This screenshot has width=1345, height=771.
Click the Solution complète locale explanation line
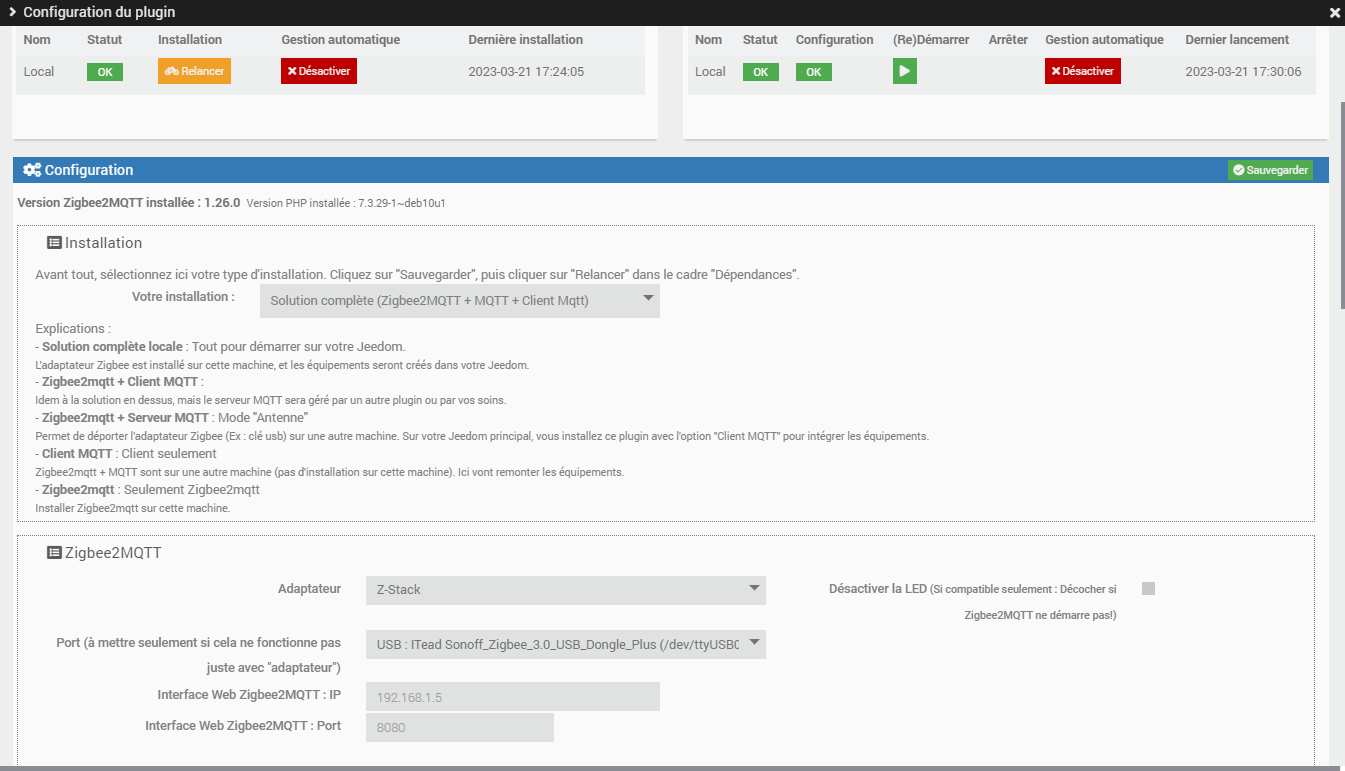pyautogui.click(x=220, y=347)
